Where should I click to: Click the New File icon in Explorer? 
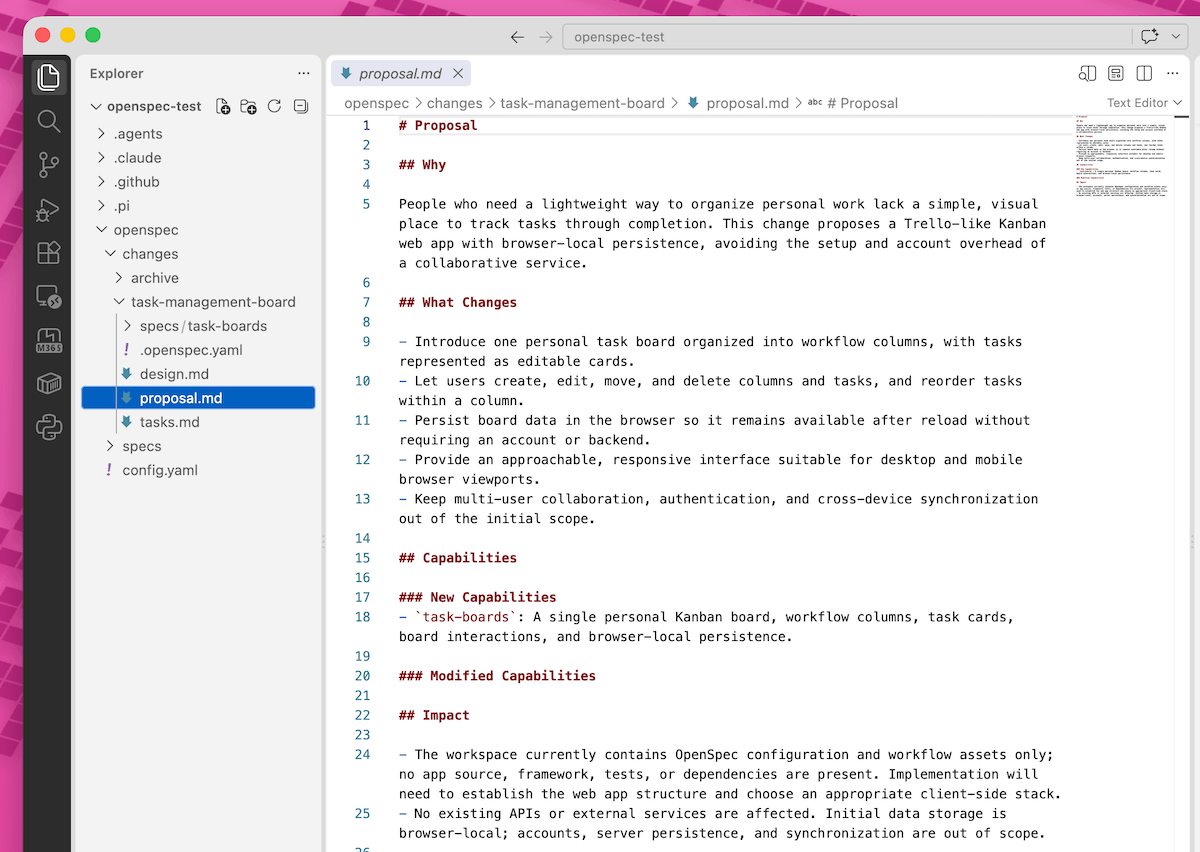pos(223,106)
